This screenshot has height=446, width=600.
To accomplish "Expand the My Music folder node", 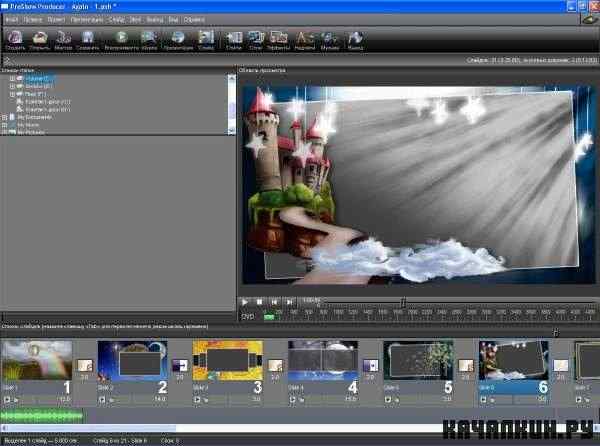I will [4, 125].
